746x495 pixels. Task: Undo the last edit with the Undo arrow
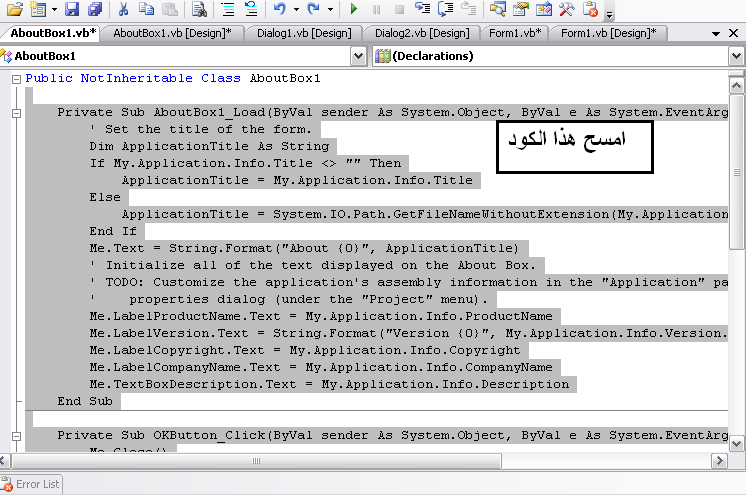[281, 10]
